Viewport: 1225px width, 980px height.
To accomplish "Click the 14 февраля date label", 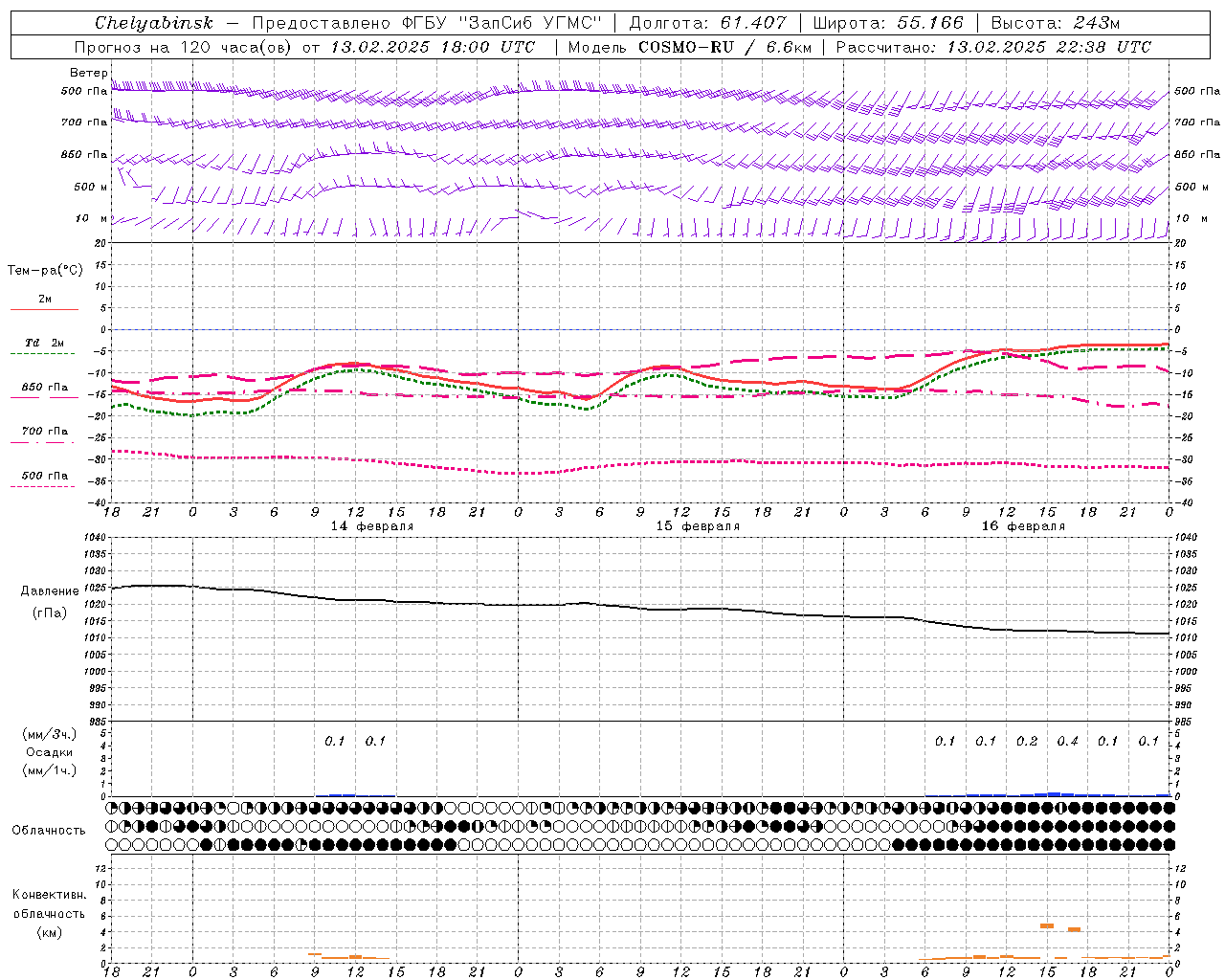I will coord(372,526).
